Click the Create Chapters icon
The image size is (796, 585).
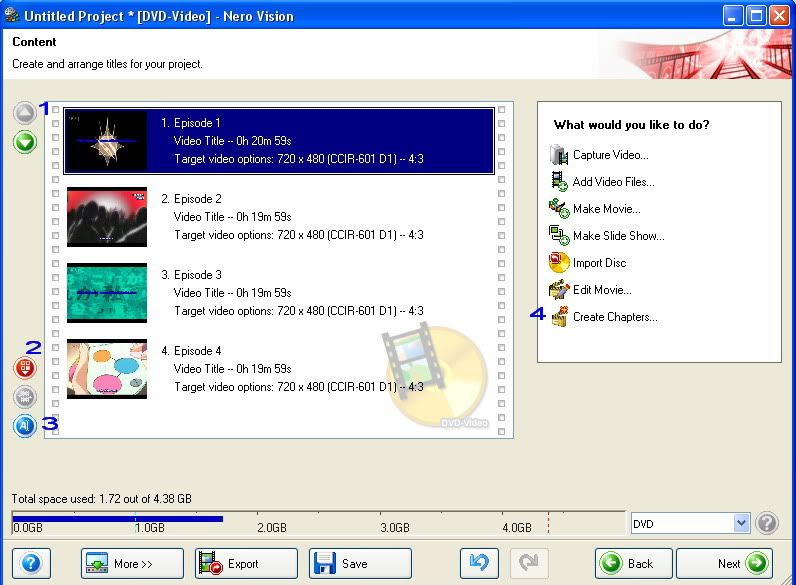point(560,317)
